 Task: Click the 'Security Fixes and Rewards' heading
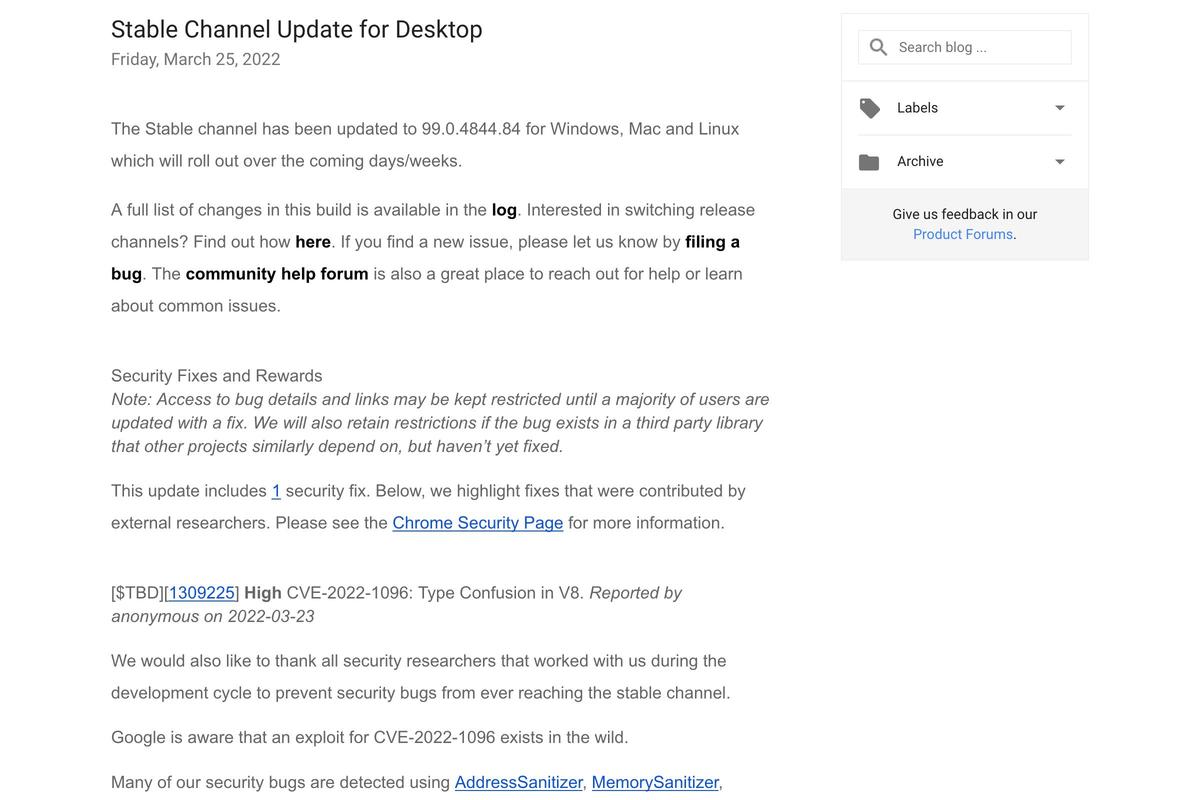point(217,376)
